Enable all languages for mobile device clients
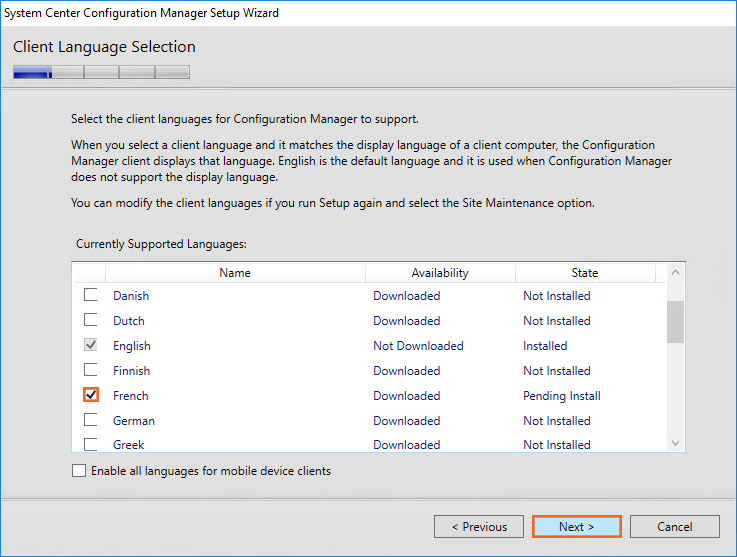This screenshot has width=737, height=557. click(x=79, y=471)
